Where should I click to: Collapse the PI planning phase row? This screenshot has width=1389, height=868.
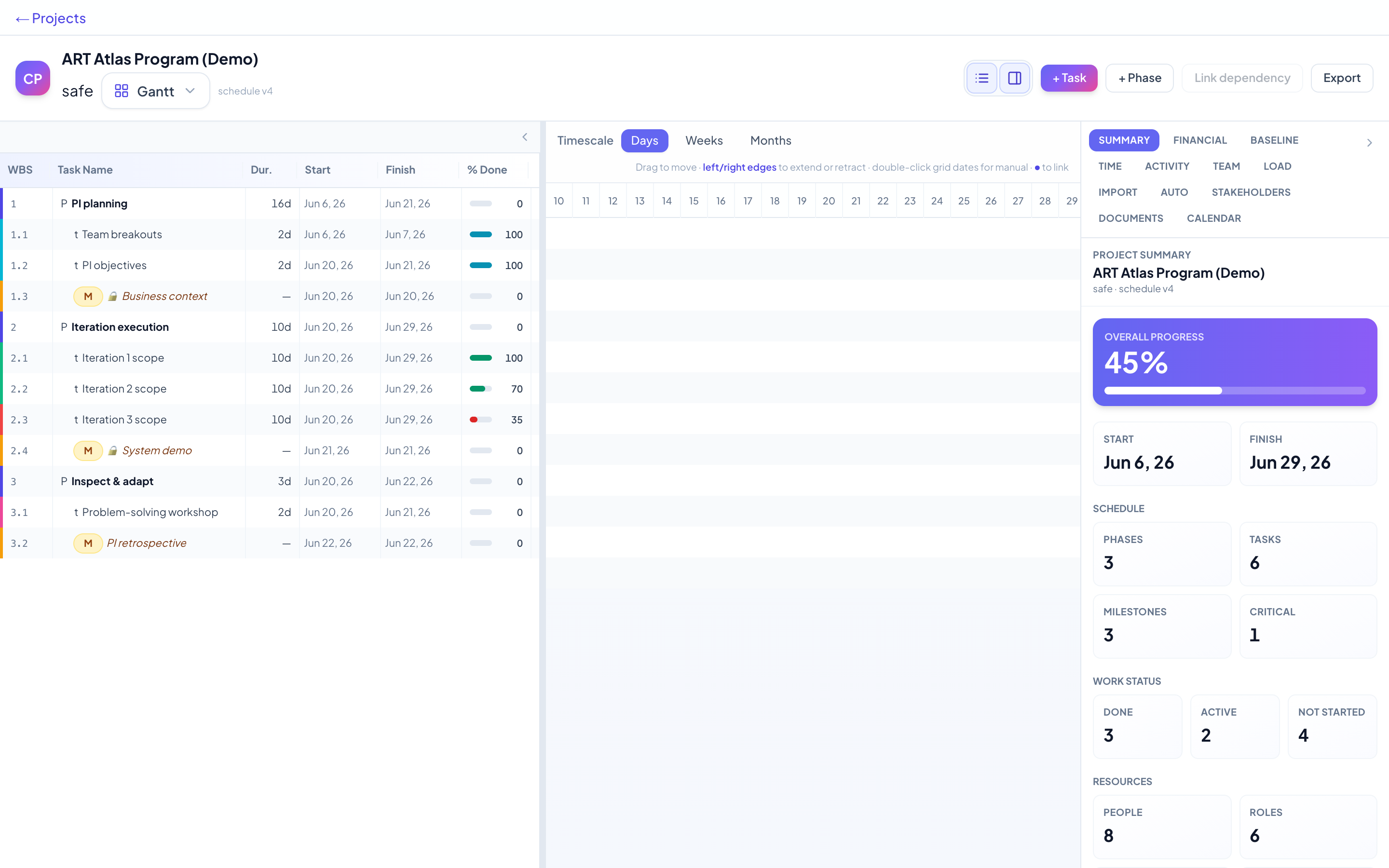[64, 204]
